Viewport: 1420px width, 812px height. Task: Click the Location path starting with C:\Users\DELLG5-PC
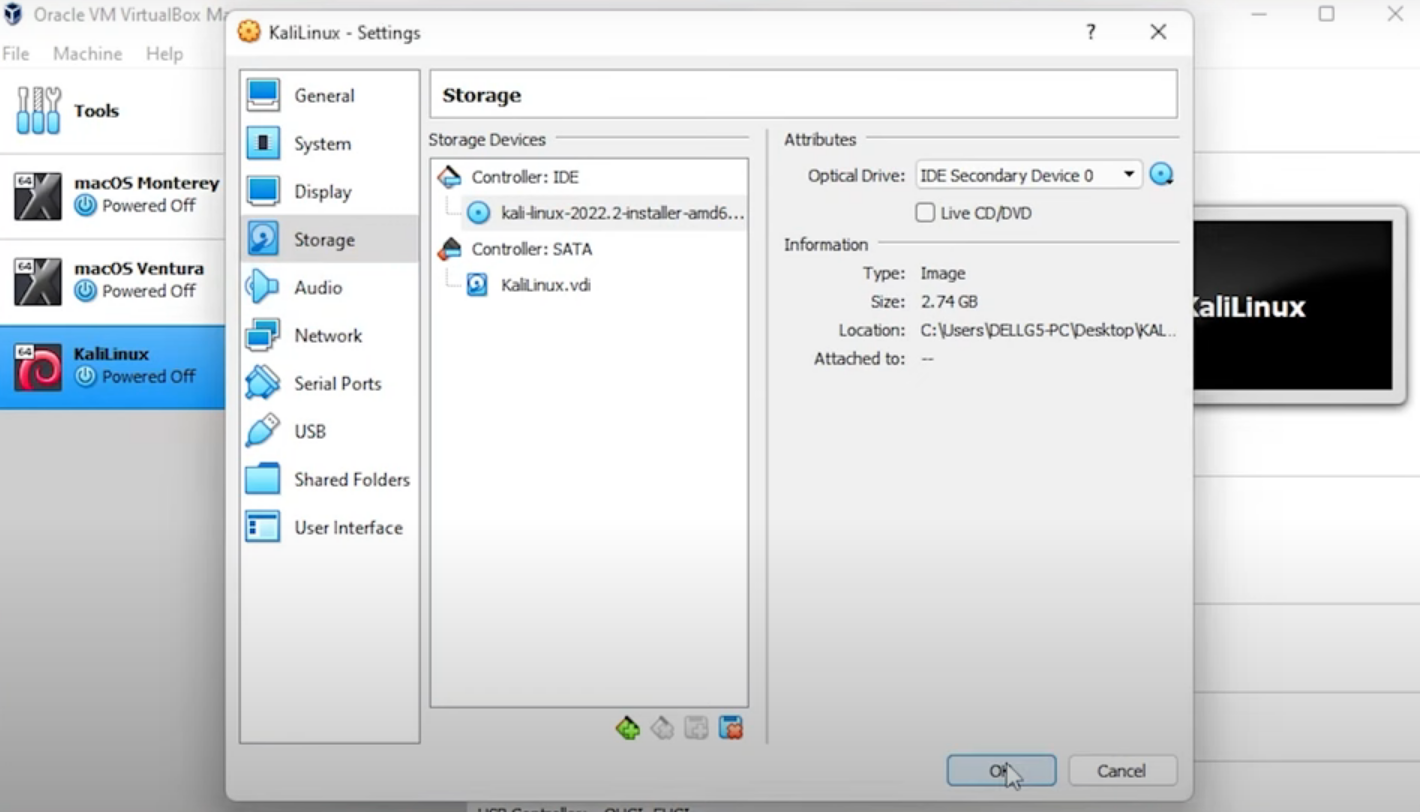tap(1048, 330)
